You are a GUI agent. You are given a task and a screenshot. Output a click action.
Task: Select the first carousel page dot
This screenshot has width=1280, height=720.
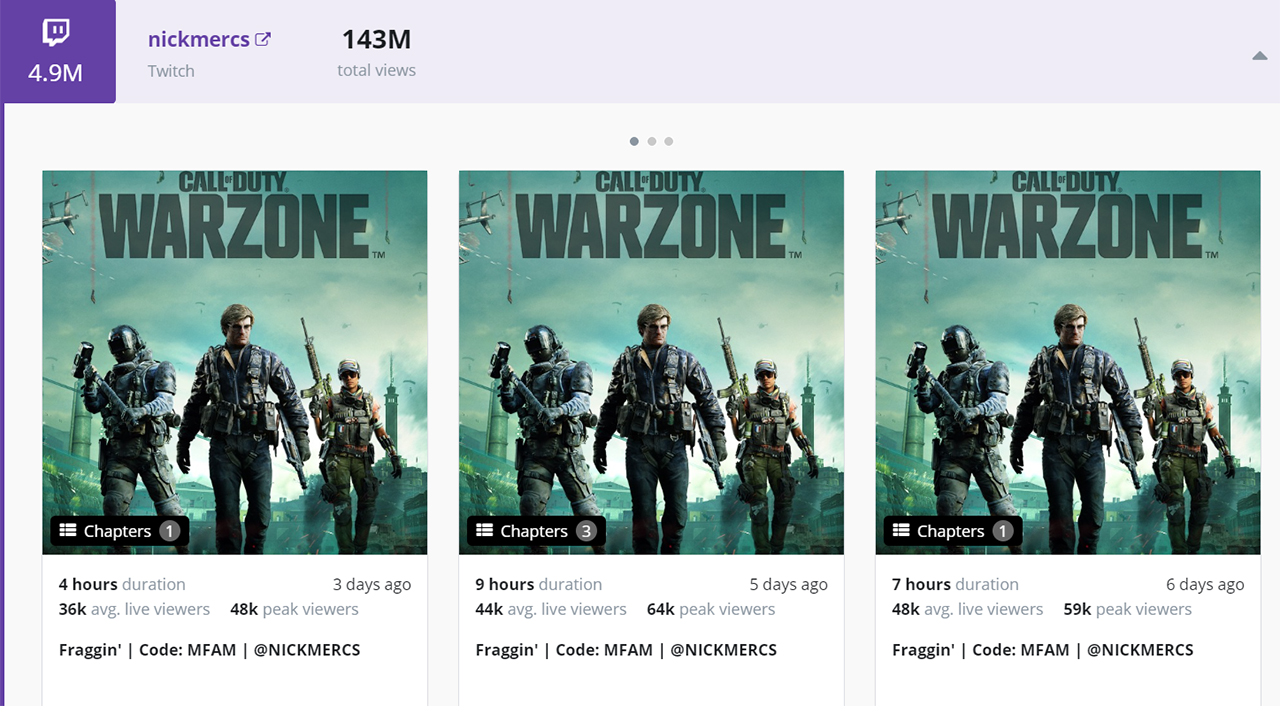tap(634, 141)
